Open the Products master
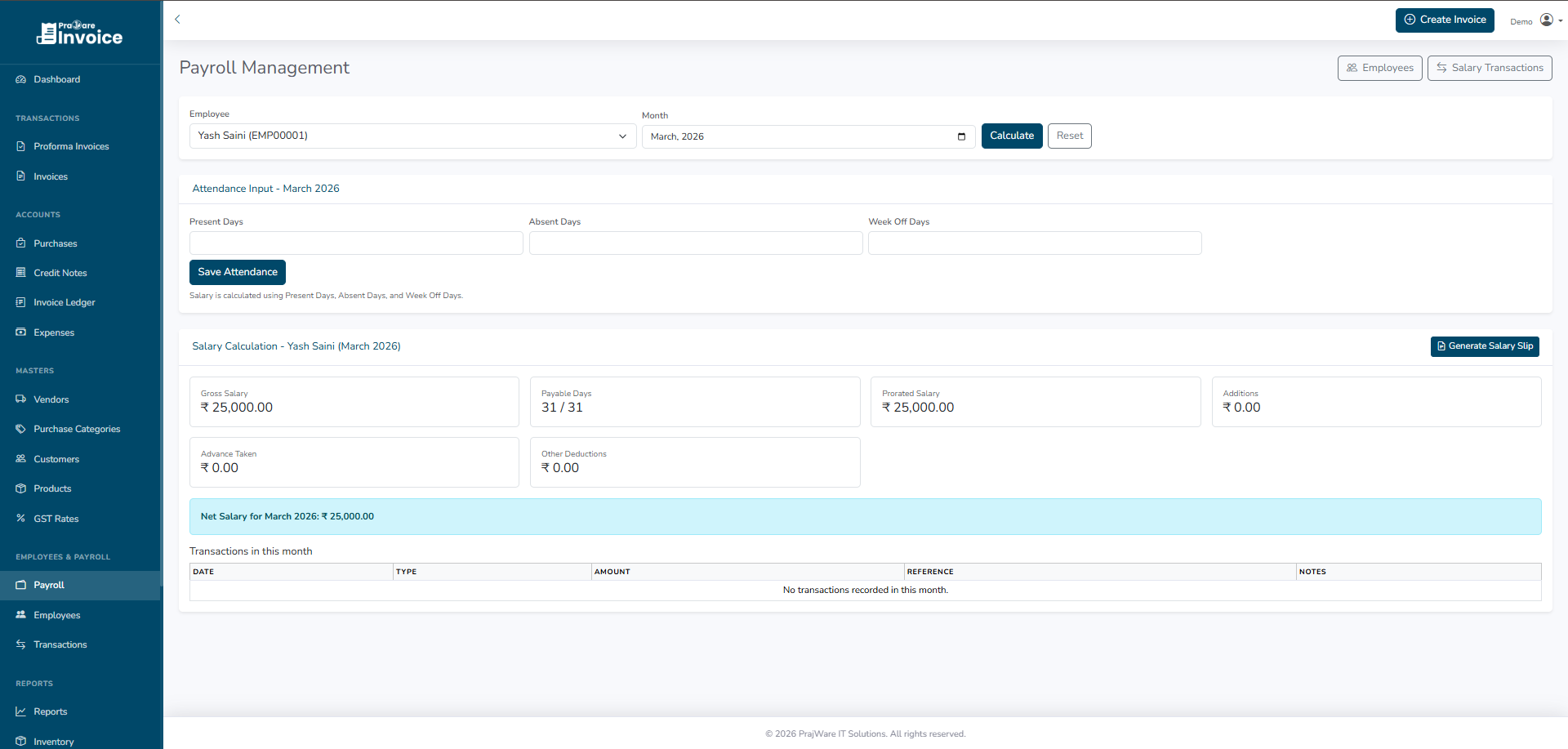Image resolution: width=1568 pixels, height=749 pixels. pos(52,488)
